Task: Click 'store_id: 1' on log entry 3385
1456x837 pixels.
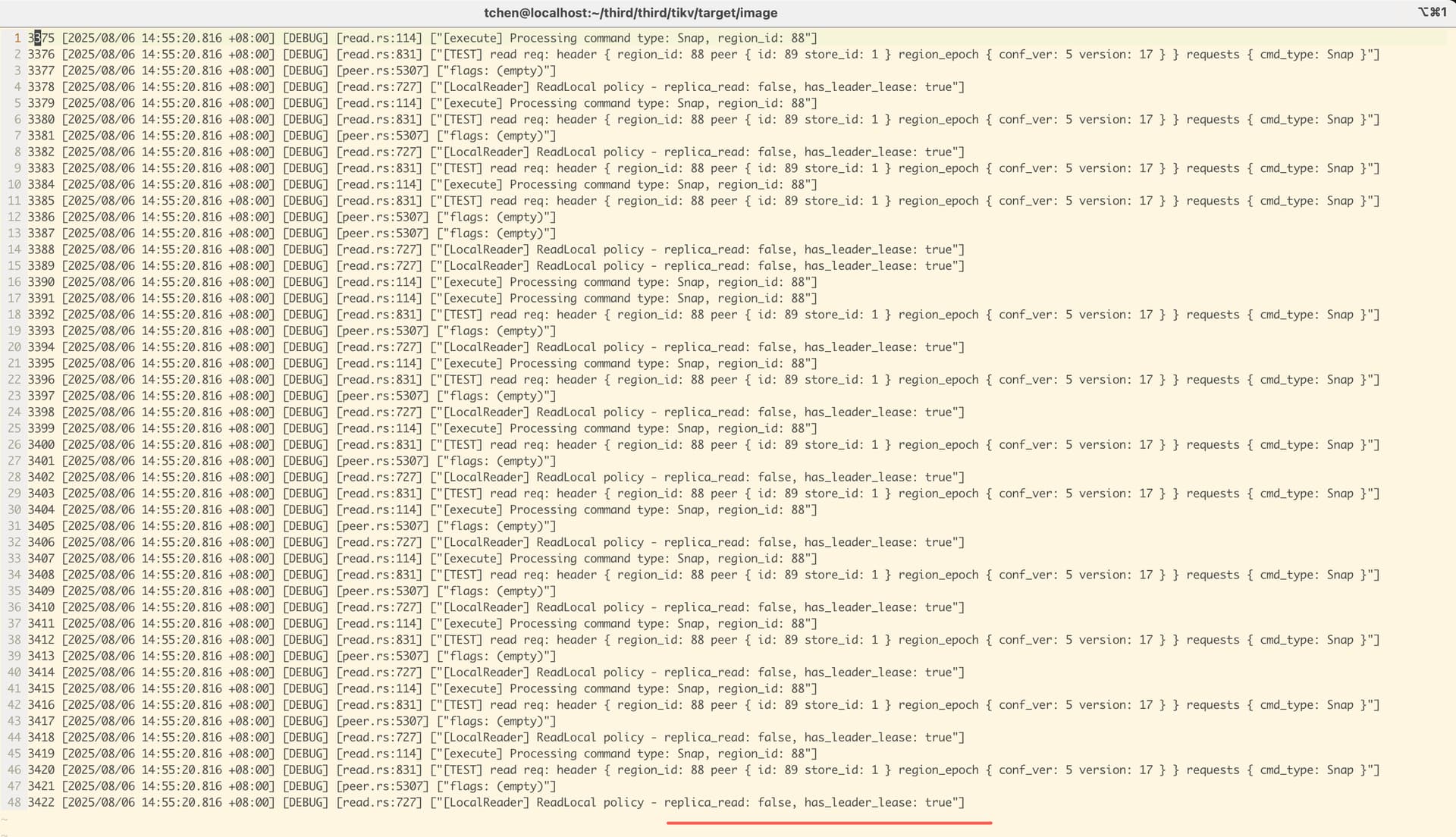Action: (x=840, y=201)
